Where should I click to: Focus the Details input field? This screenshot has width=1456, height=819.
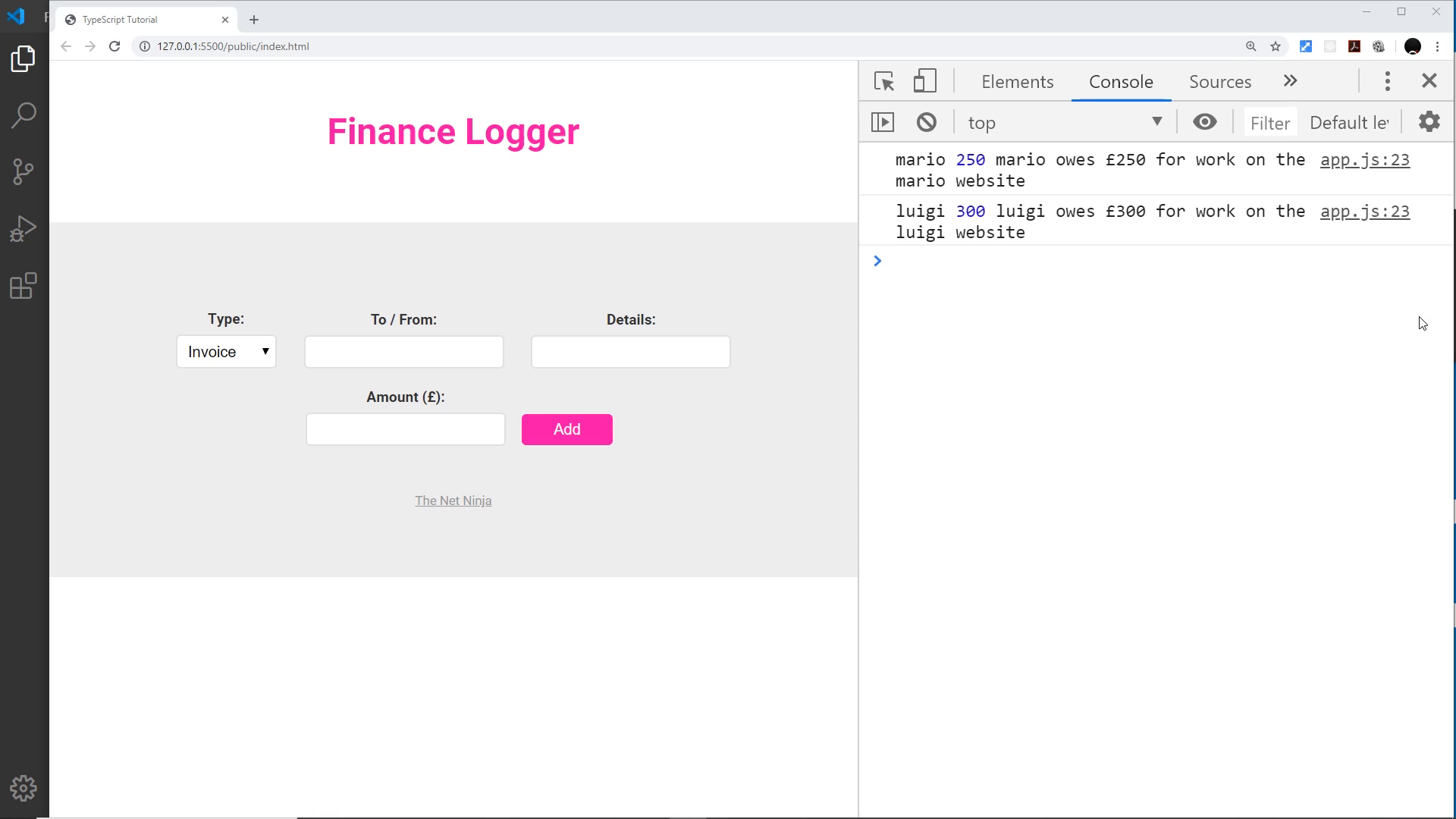coord(630,352)
